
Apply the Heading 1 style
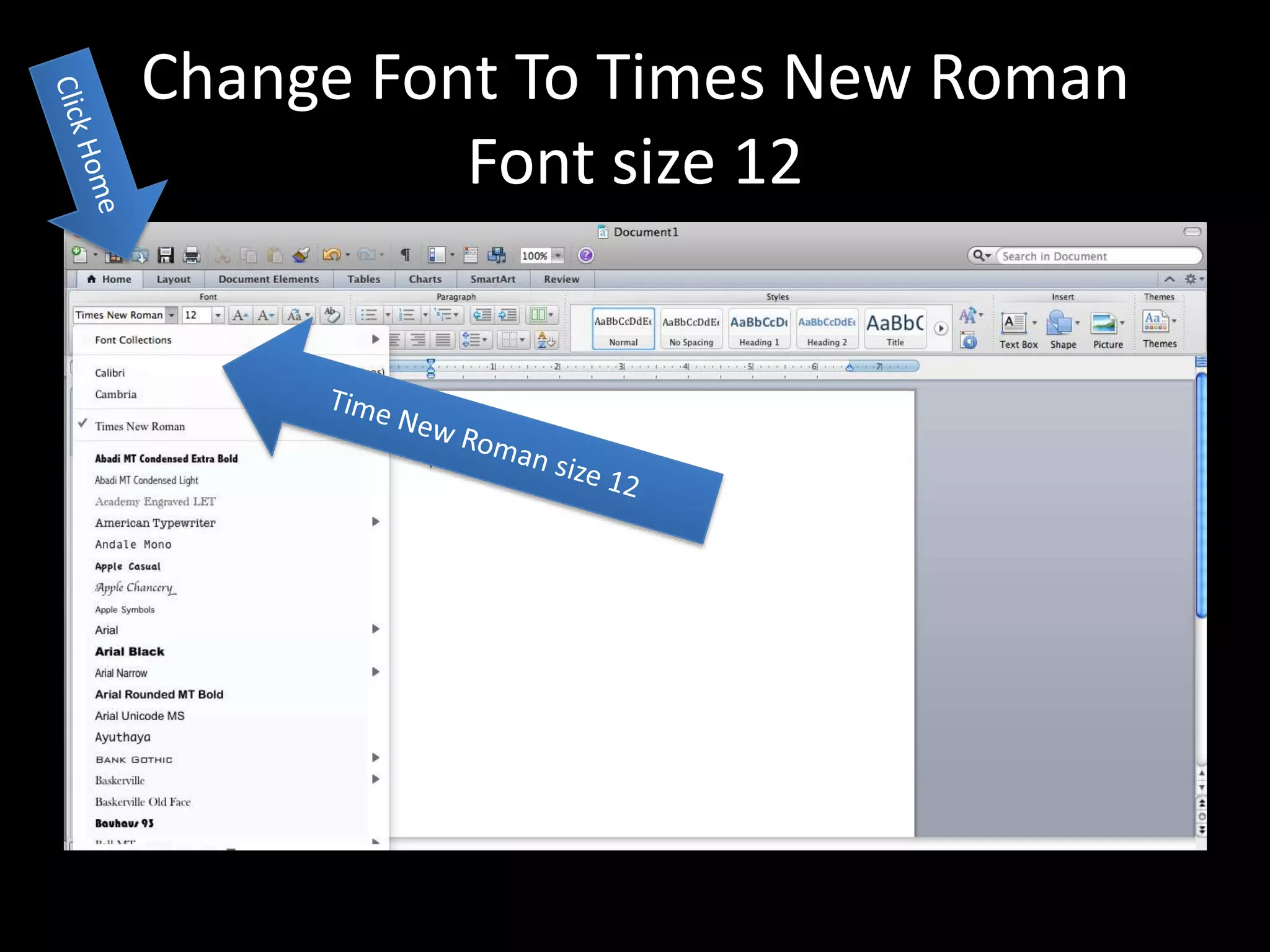[x=759, y=329]
